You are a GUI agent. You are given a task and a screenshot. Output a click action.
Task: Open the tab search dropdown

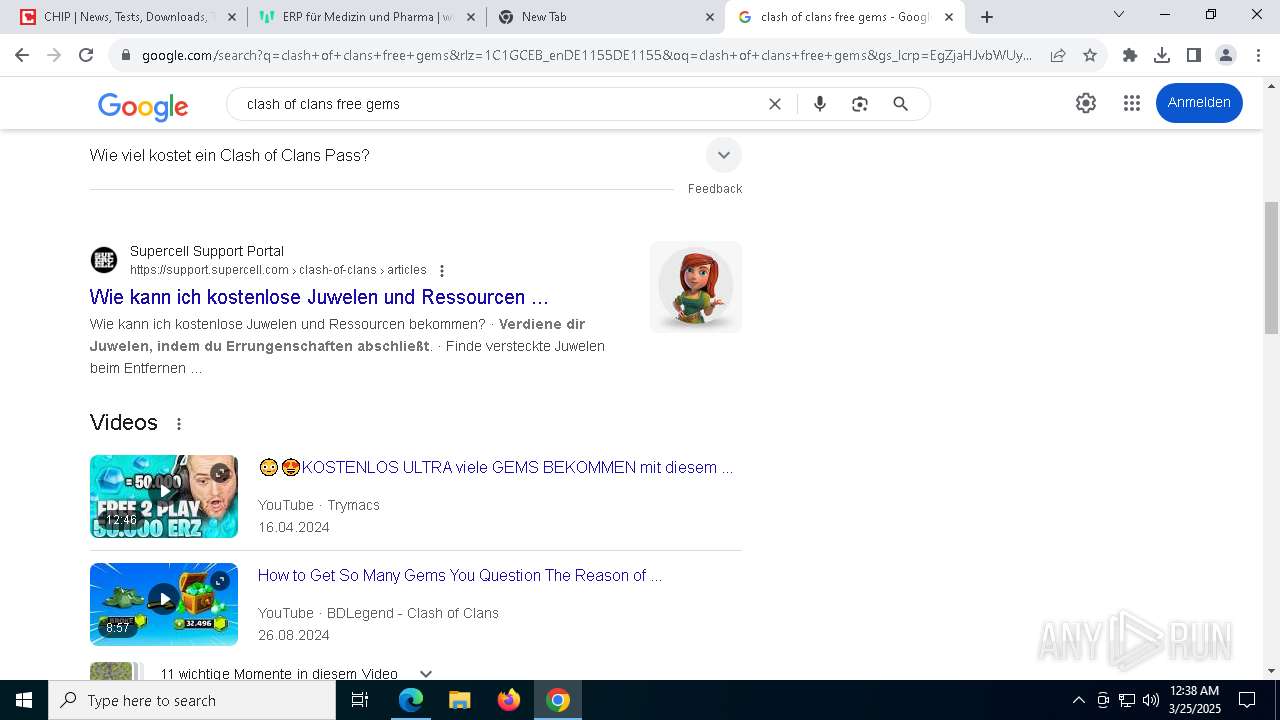pos(1119,15)
